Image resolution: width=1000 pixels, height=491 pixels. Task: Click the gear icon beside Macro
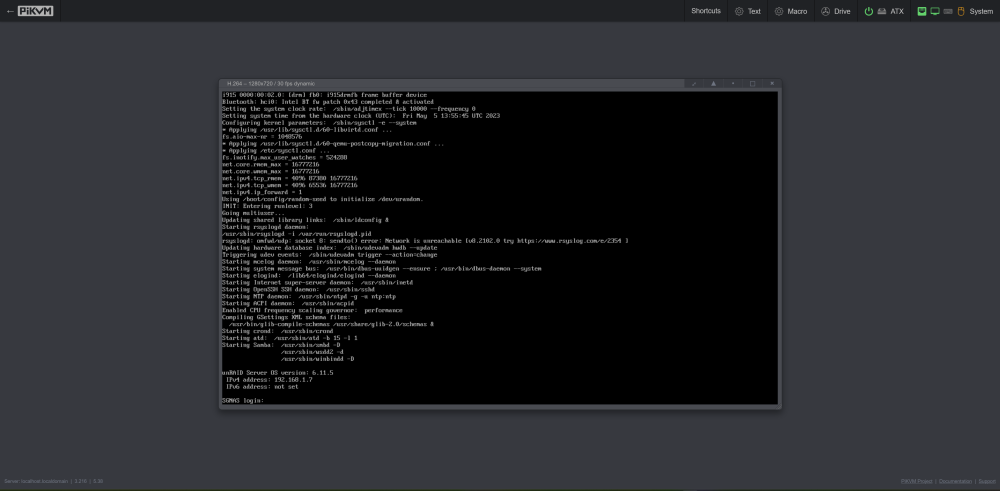click(x=779, y=11)
